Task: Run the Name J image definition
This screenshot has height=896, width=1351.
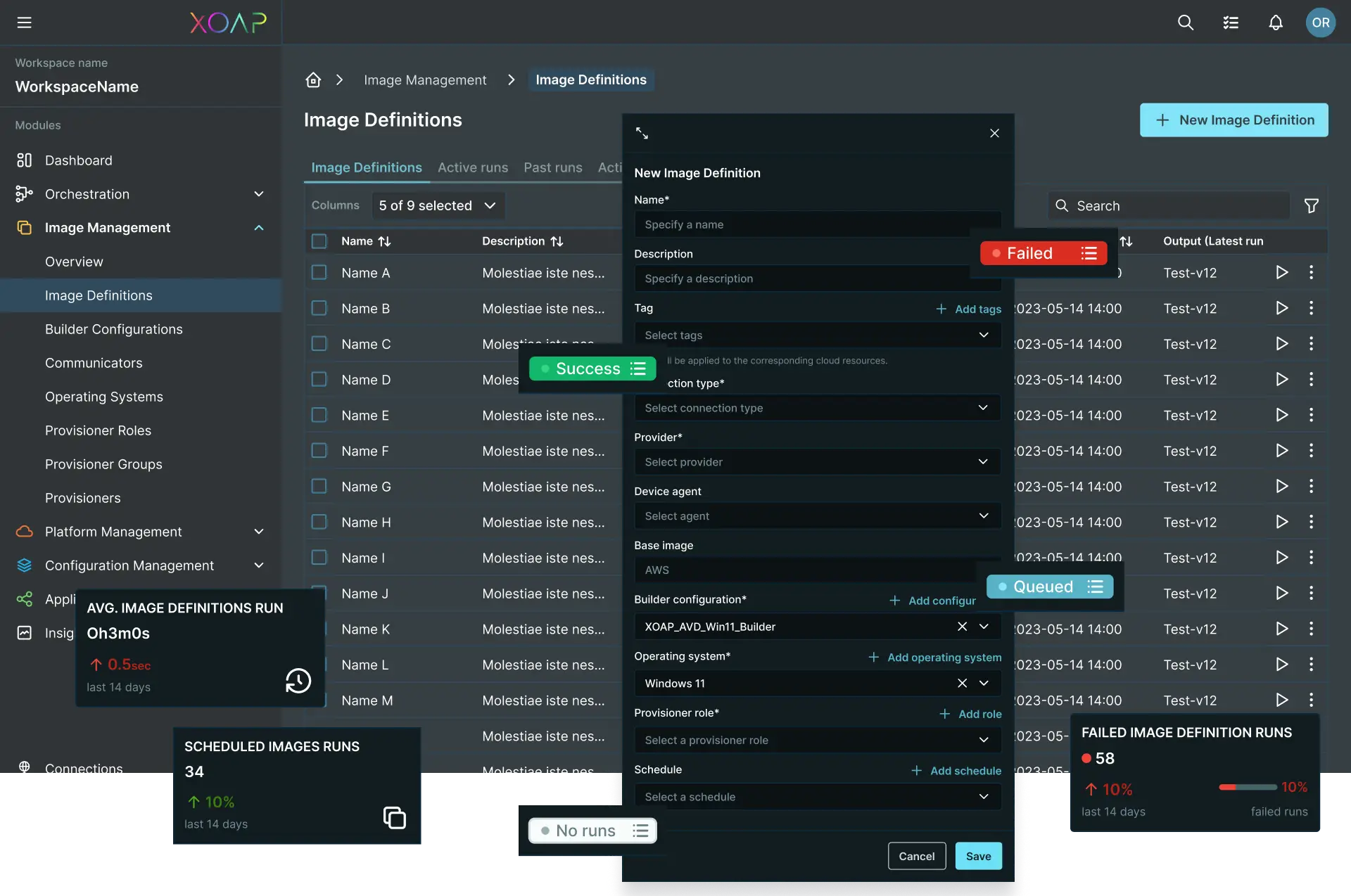Action: [x=1282, y=593]
